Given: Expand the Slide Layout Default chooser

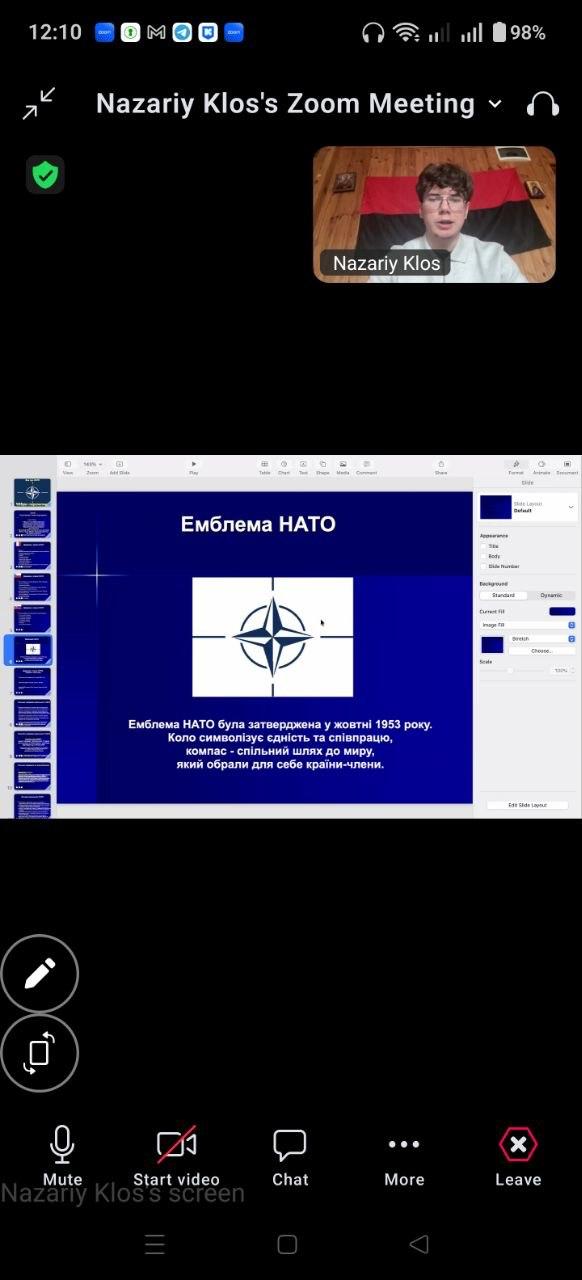Looking at the screenshot, I should point(528,507).
